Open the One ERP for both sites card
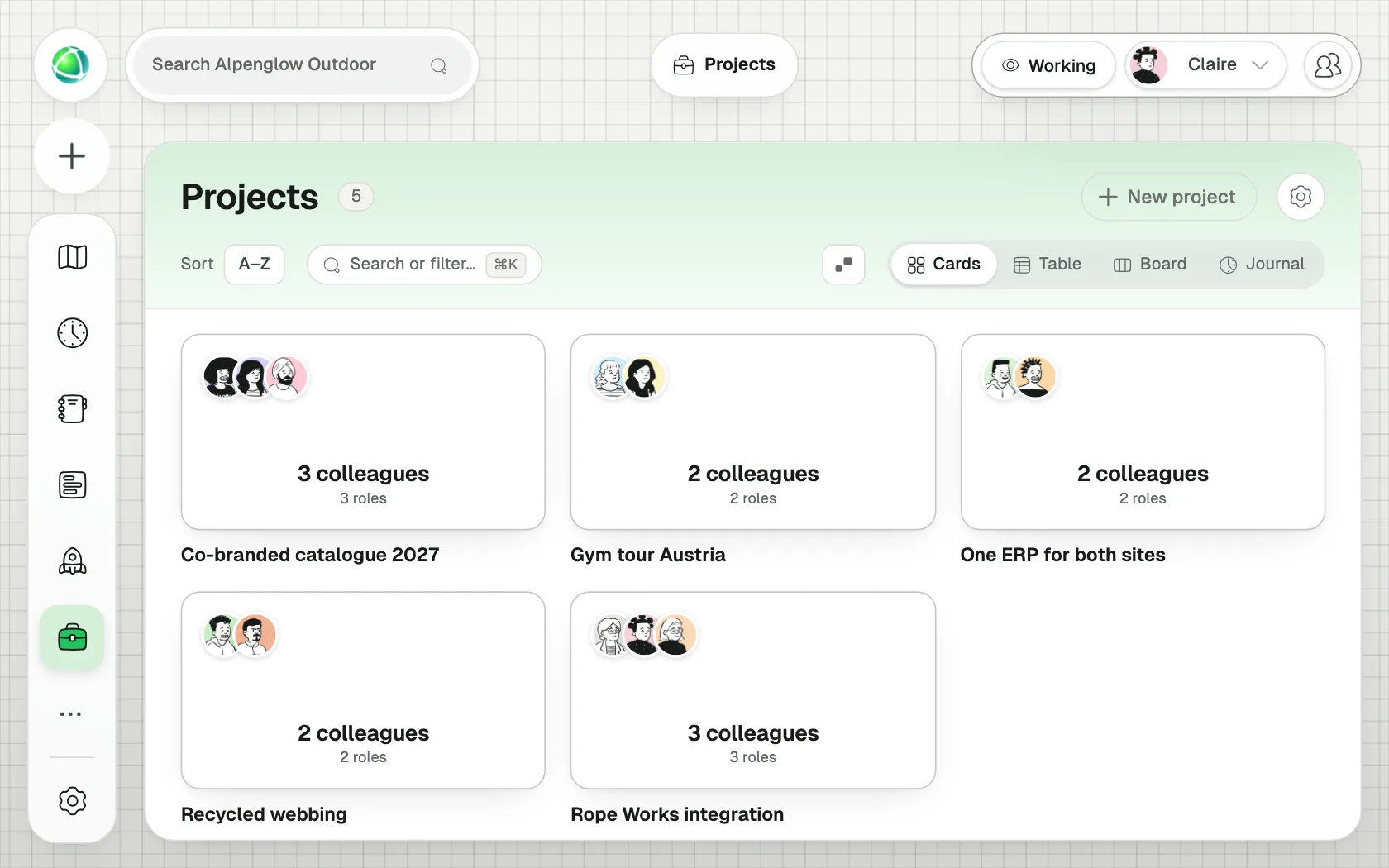This screenshot has width=1389, height=868. 1143,432
